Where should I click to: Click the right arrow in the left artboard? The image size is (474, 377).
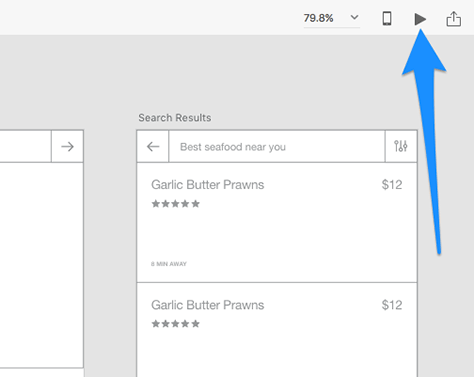[x=67, y=146]
